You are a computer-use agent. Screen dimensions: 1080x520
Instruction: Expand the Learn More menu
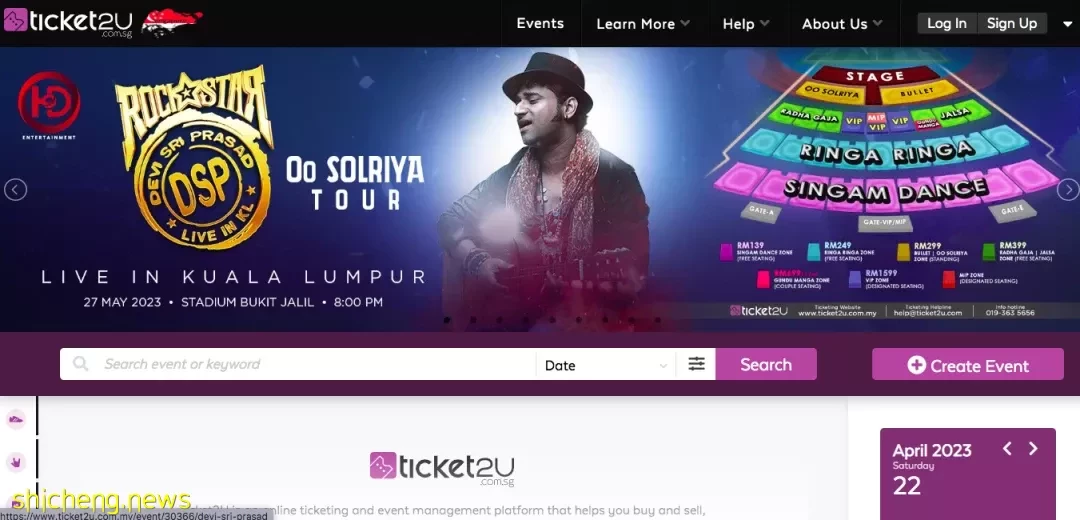tap(643, 23)
